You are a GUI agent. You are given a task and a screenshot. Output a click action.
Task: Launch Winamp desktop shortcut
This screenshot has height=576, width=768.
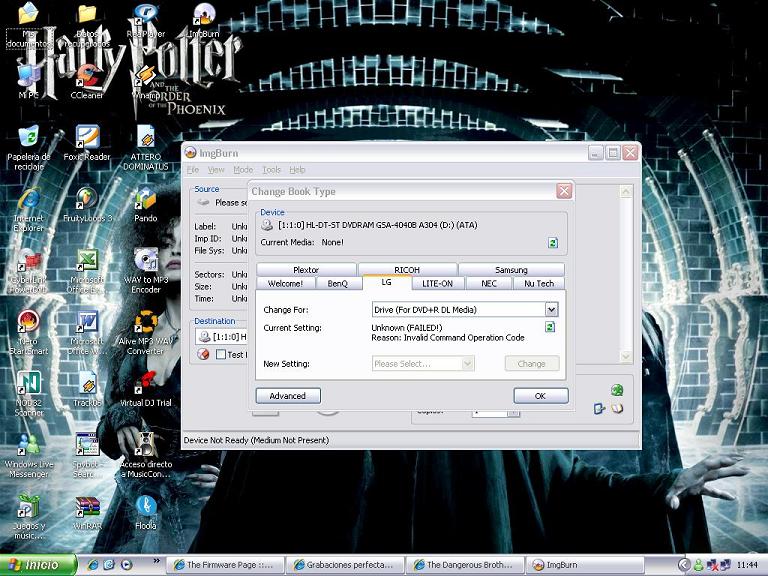(145, 82)
